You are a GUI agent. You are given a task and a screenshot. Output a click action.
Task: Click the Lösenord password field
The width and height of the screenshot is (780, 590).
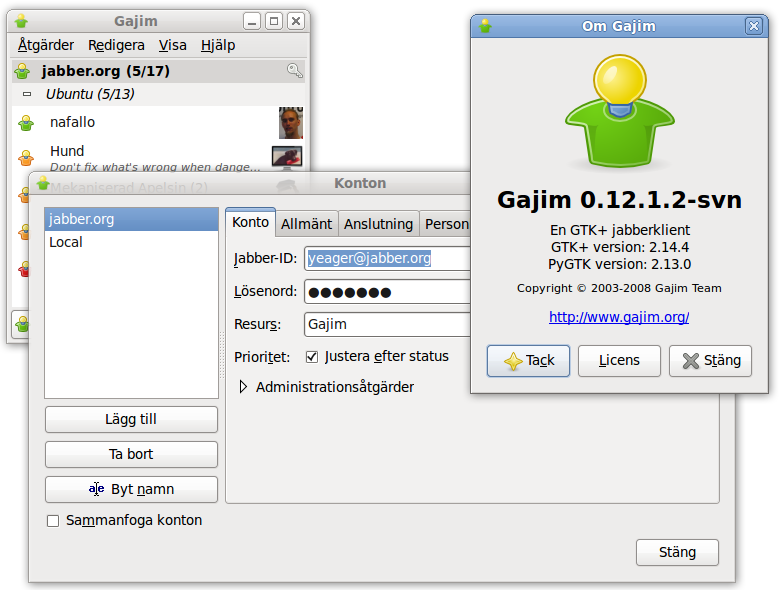(x=388, y=292)
